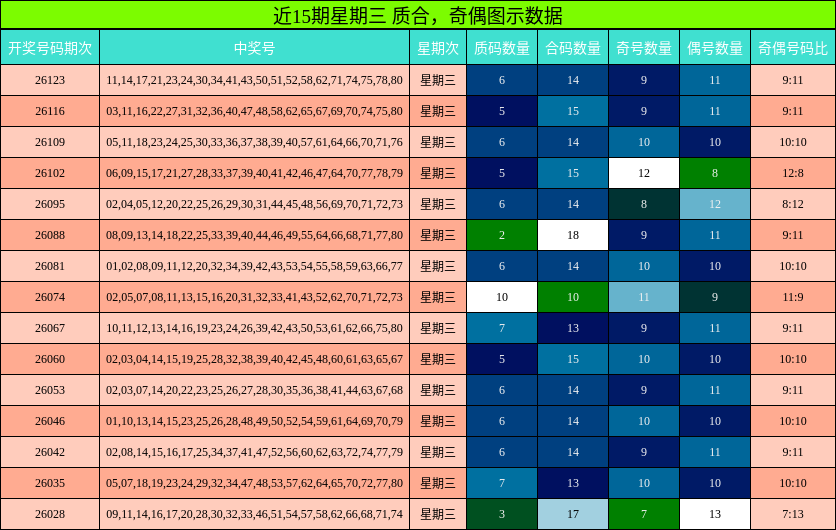Click light blue cell 11 in row 26074
The height and width of the screenshot is (530, 836).
click(644, 296)
